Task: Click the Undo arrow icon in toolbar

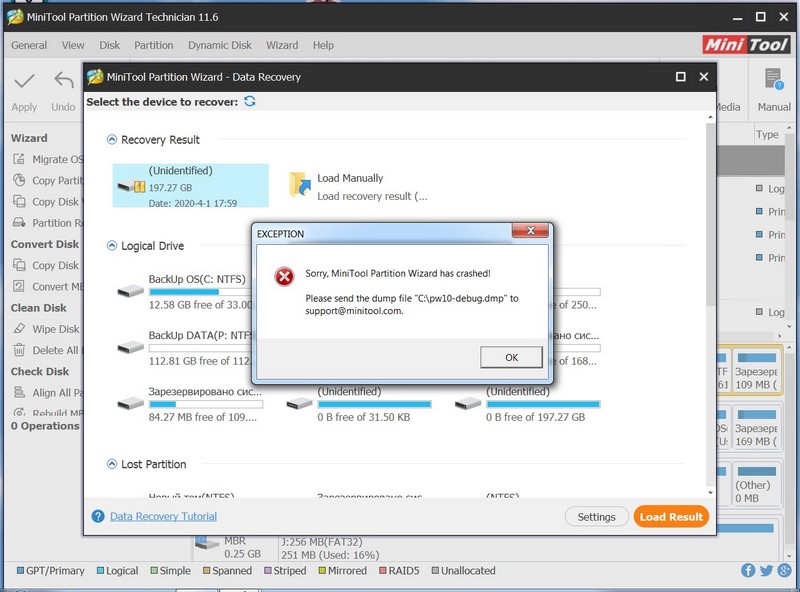Action: pos(64,82)
